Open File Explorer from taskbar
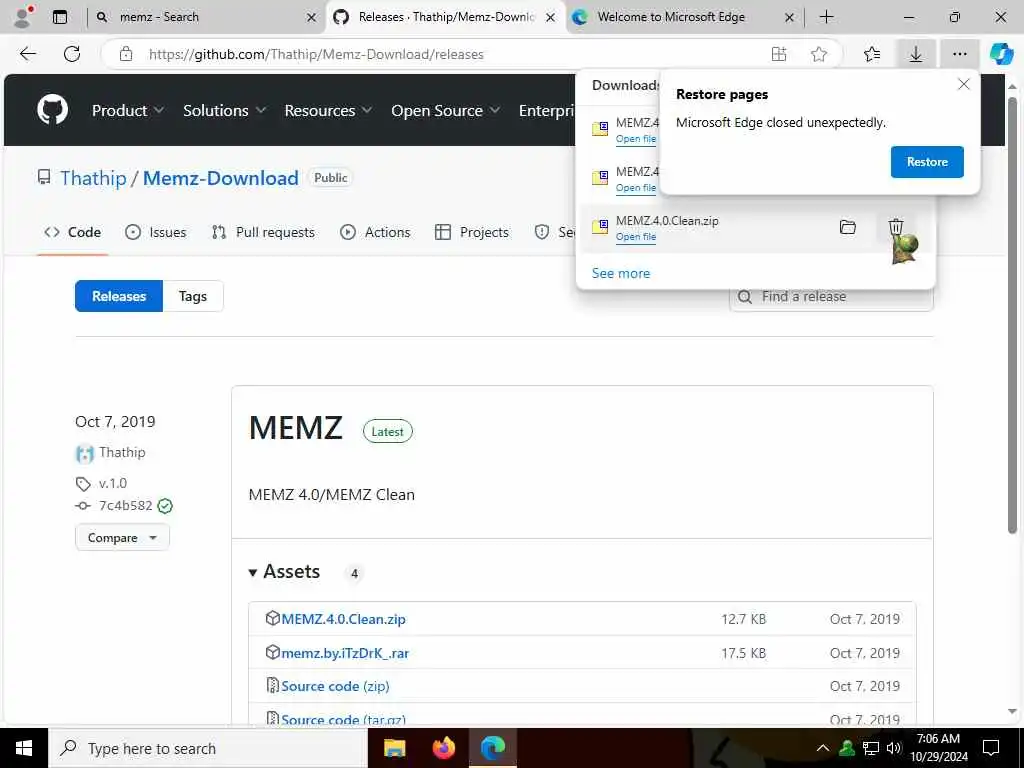 coord(394,748)
